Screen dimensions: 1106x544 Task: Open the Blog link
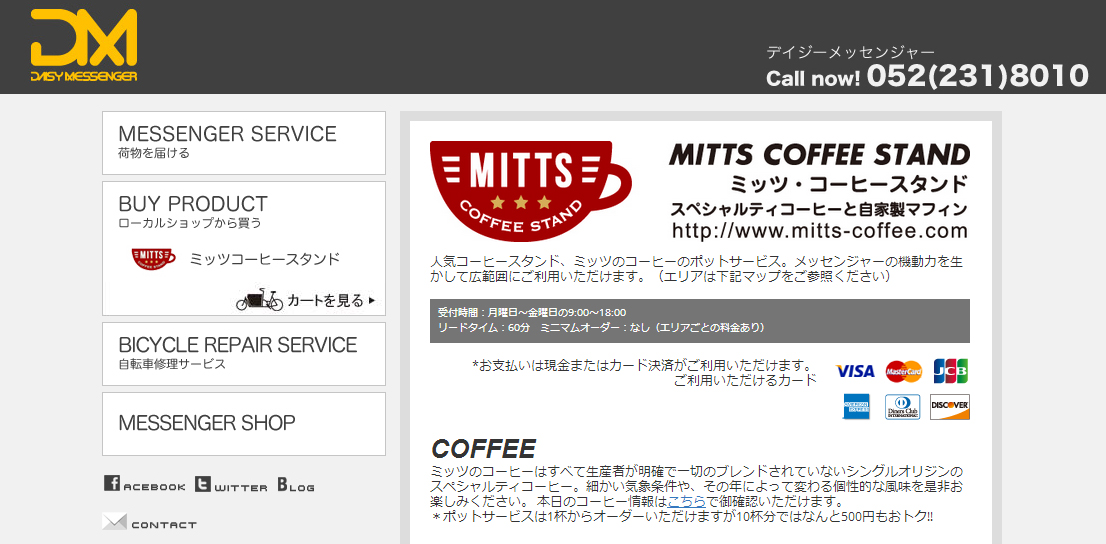coord(296,485)
